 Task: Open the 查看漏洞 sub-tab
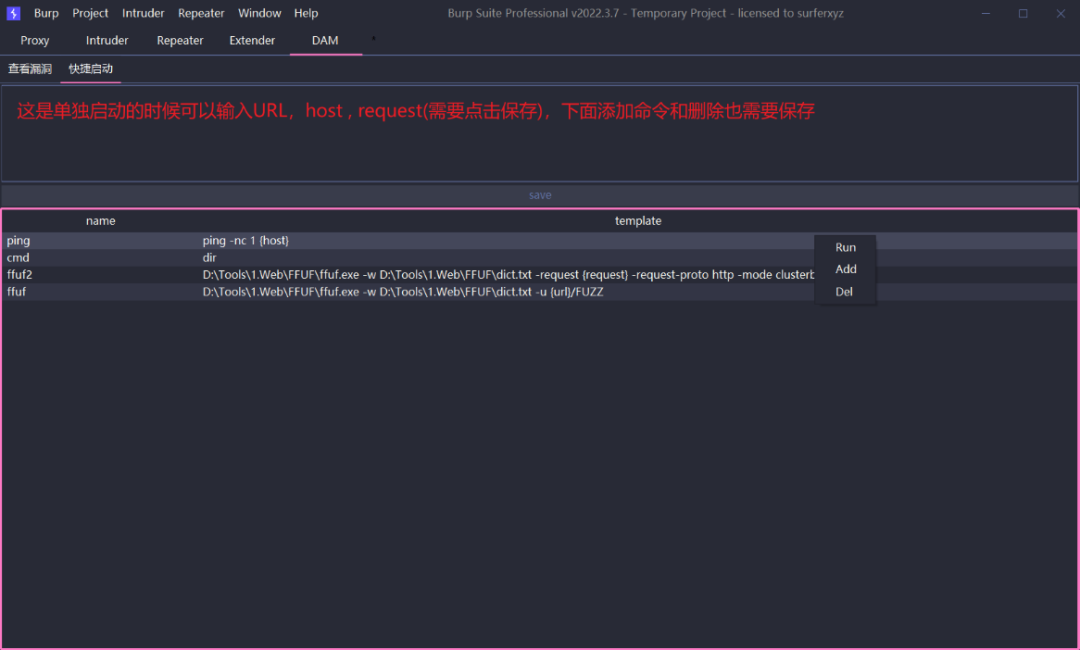[x=30, y=69]
